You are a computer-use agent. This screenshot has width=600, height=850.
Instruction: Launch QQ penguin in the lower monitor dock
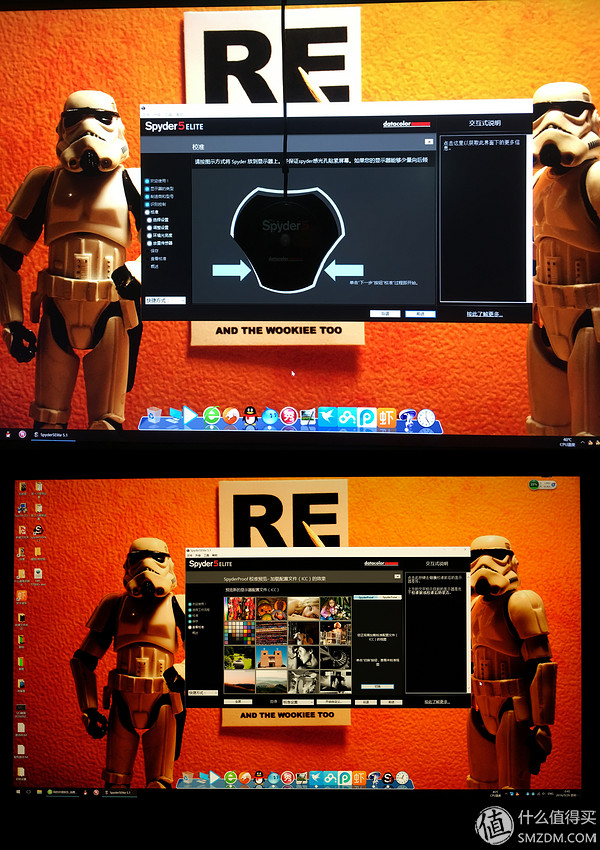tap(259, 778)
